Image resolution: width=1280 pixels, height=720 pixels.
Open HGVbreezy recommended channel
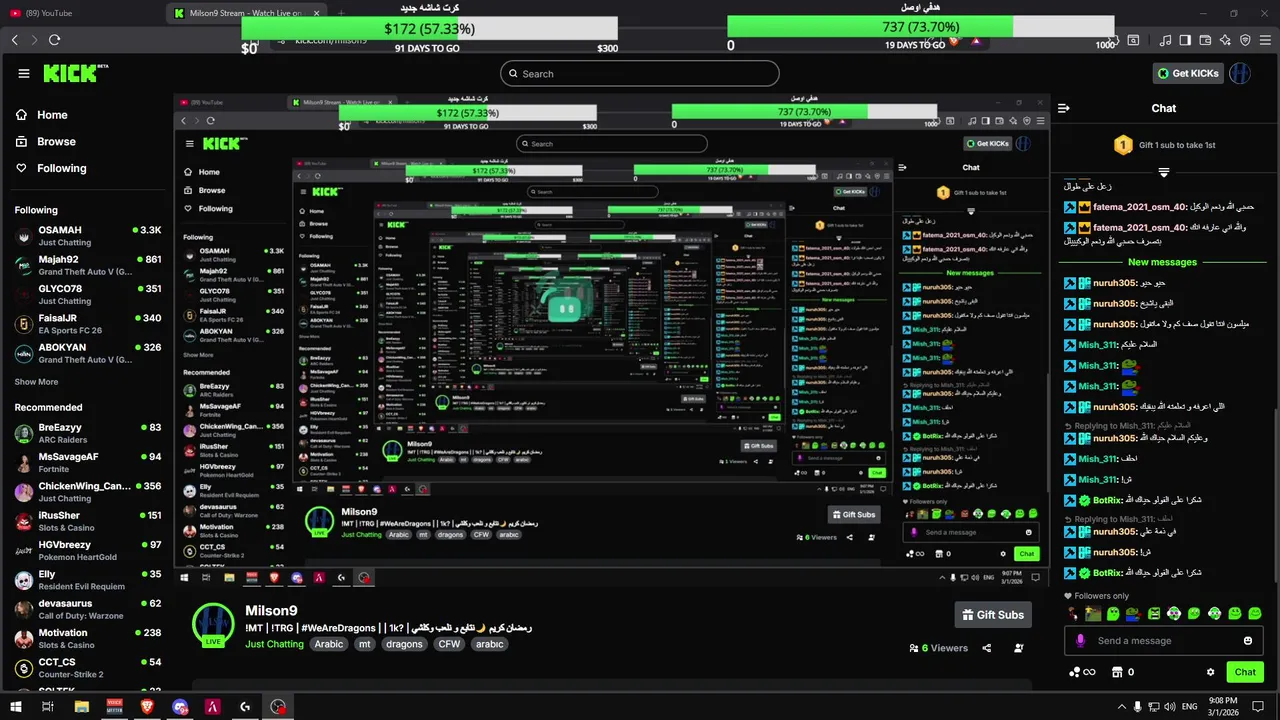(x=88, y=551)
